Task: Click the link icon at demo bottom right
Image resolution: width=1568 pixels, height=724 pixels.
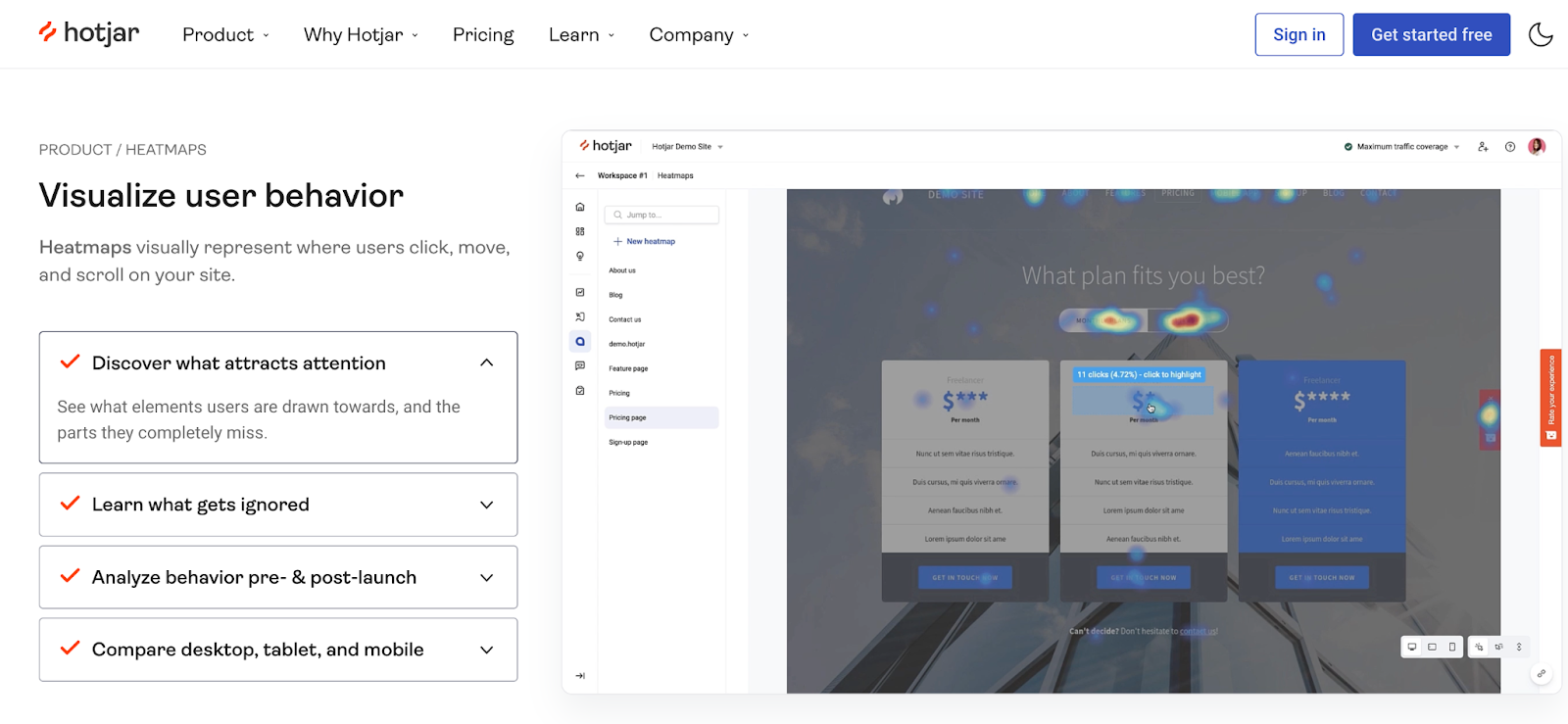Action: (x=1542, y=673)
